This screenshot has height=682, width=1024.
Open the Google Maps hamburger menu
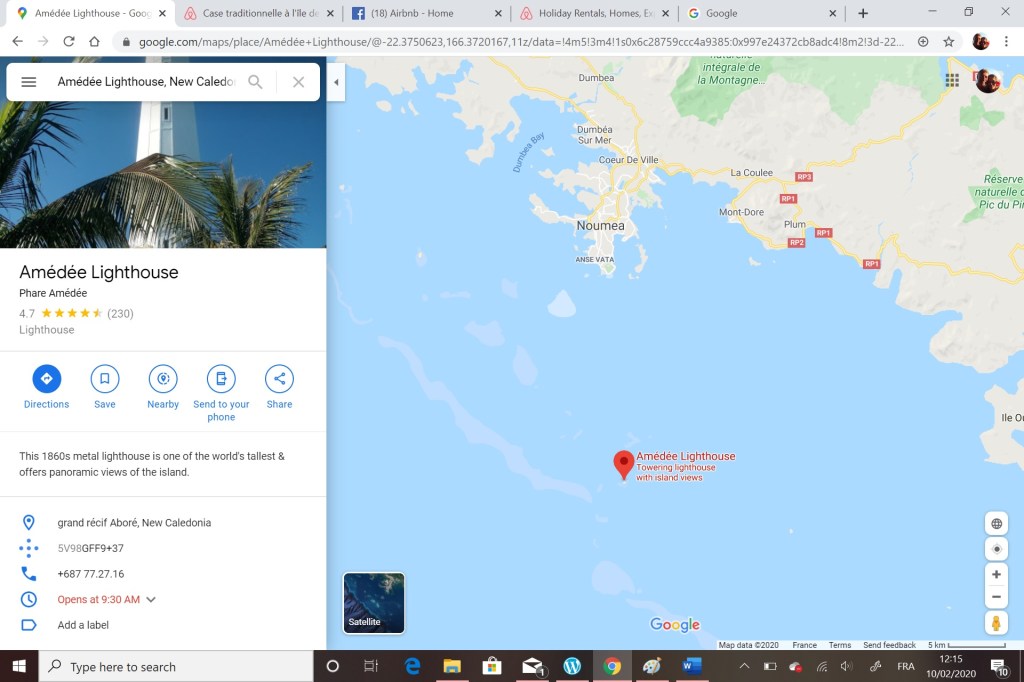(29, 82)
